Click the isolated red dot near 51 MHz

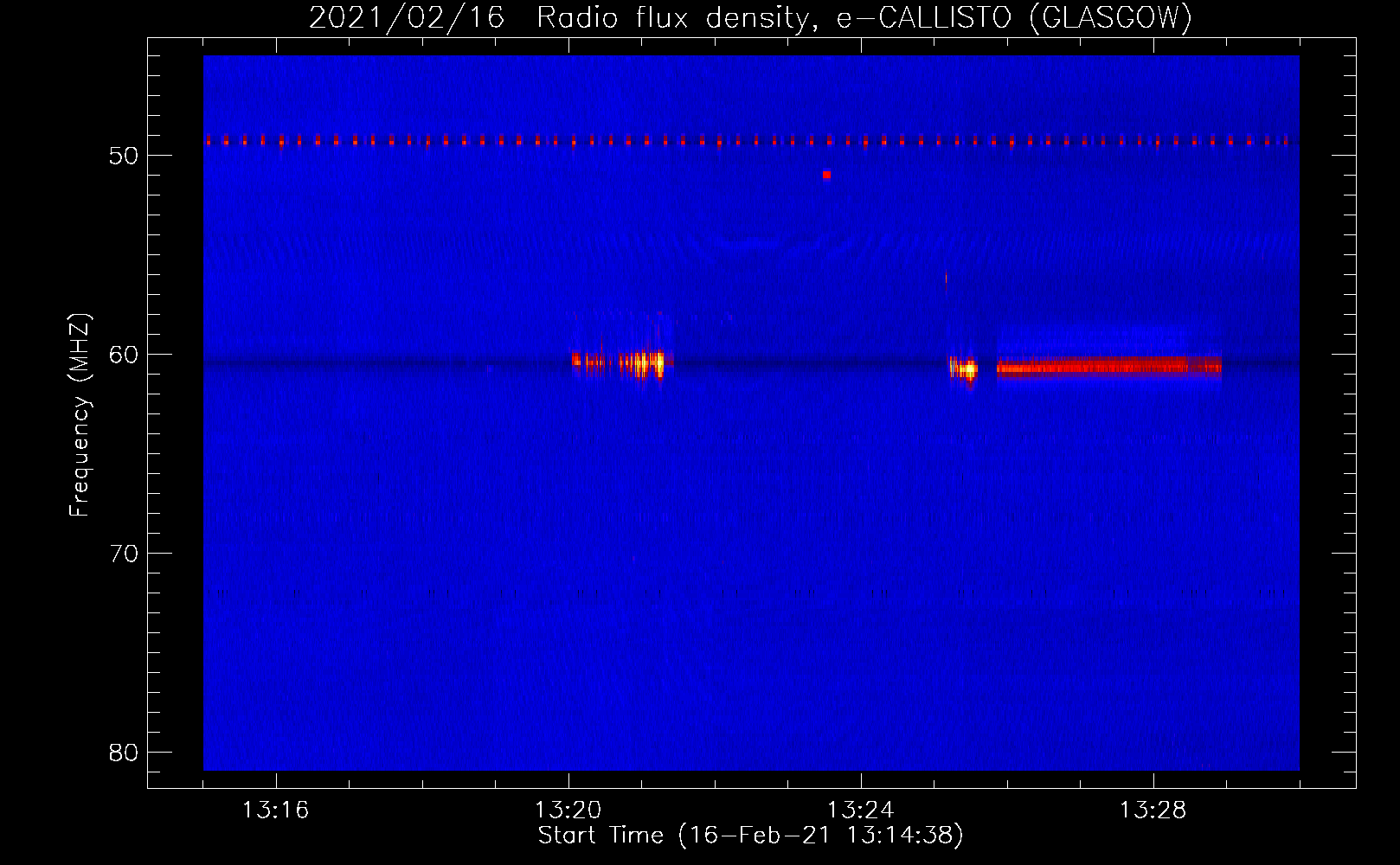[826, 175]
